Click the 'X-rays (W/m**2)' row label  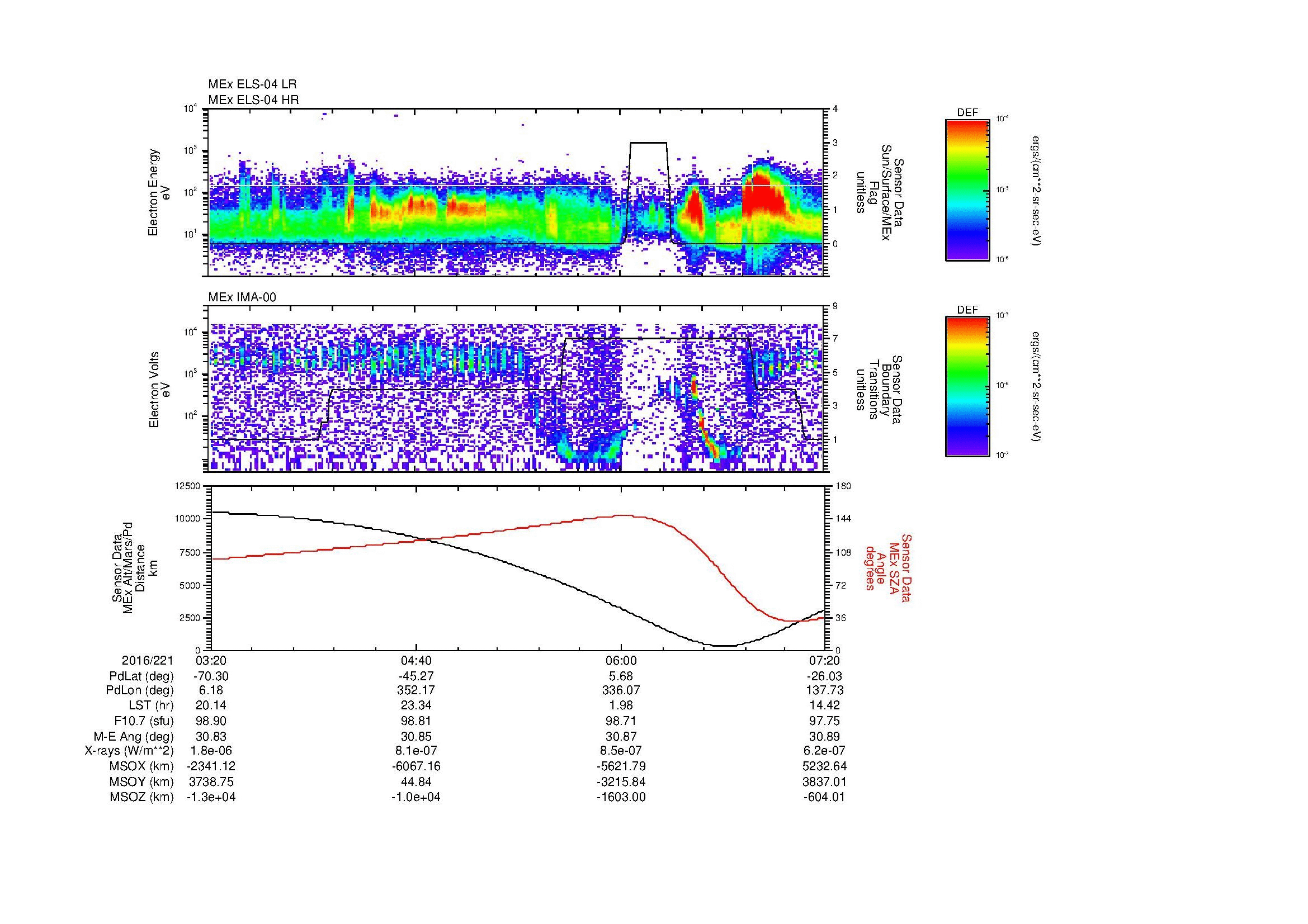[129, 751]
